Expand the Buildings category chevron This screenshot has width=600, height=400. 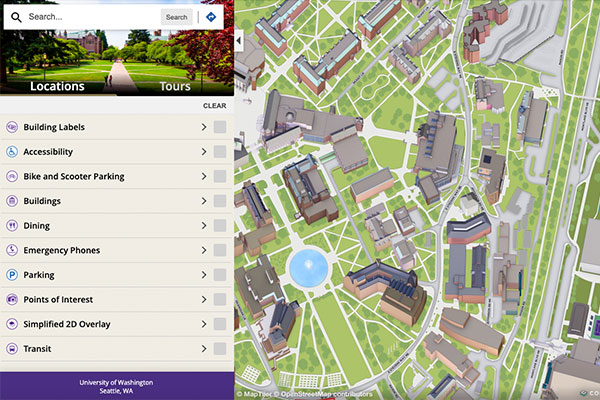[203, 201]
